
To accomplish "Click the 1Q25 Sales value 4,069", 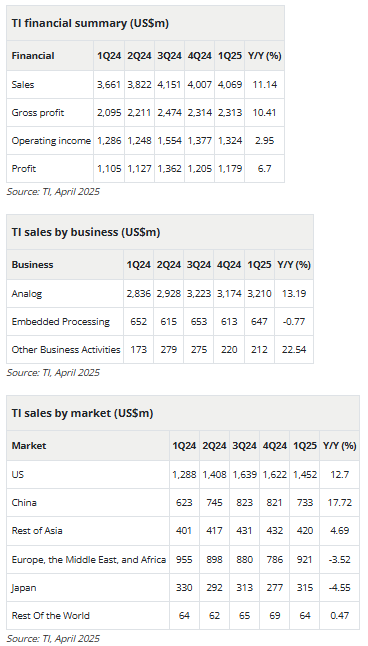I will point(229,84).
